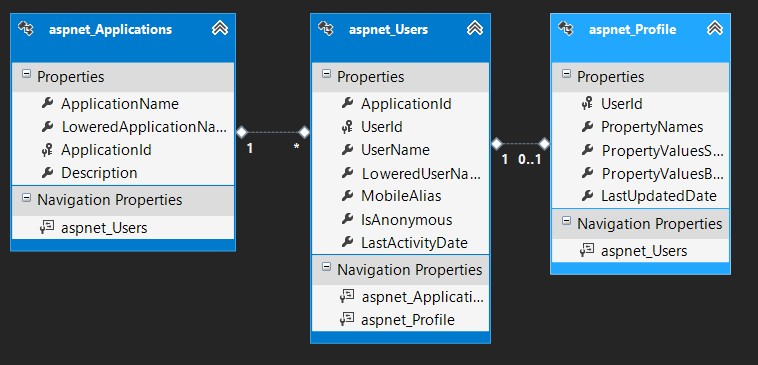Select the UserName property
758x365 pixels.
[x=395, y=150]
